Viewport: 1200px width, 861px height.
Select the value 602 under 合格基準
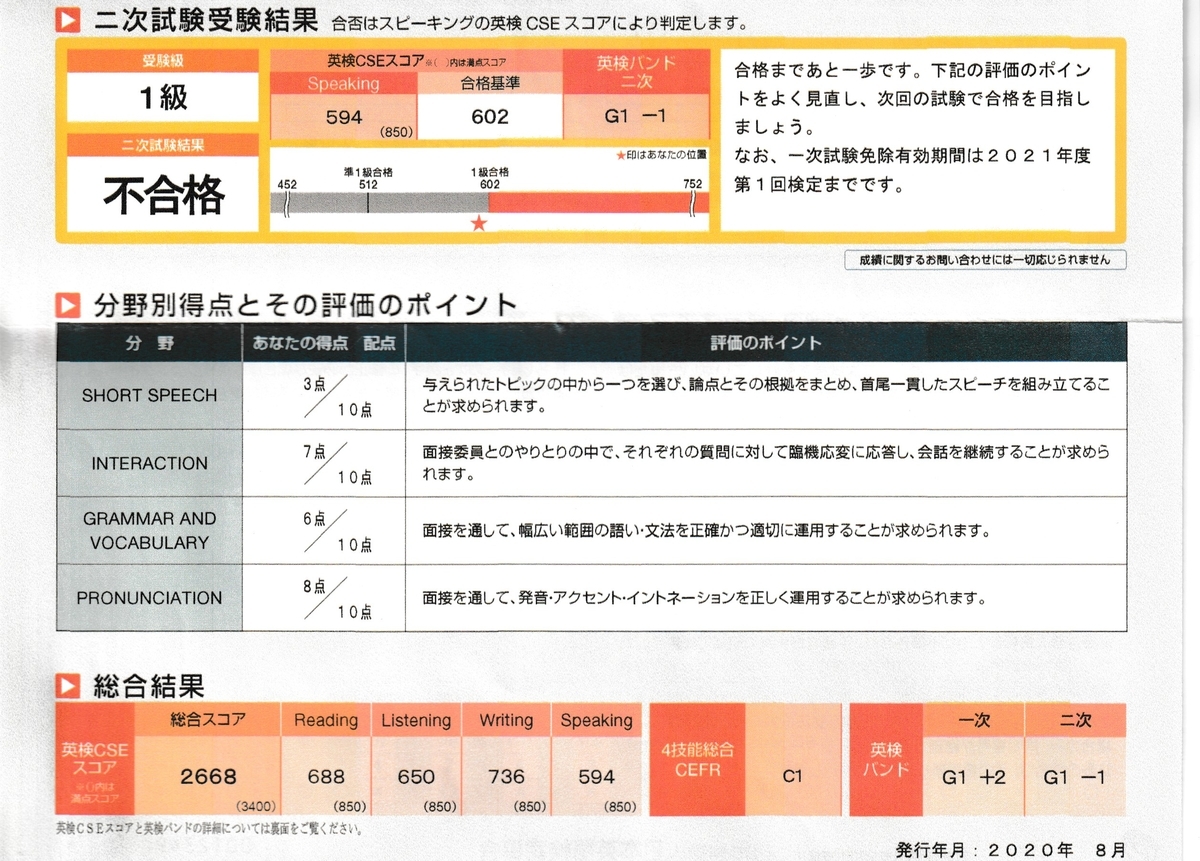(x=490, y=116)
